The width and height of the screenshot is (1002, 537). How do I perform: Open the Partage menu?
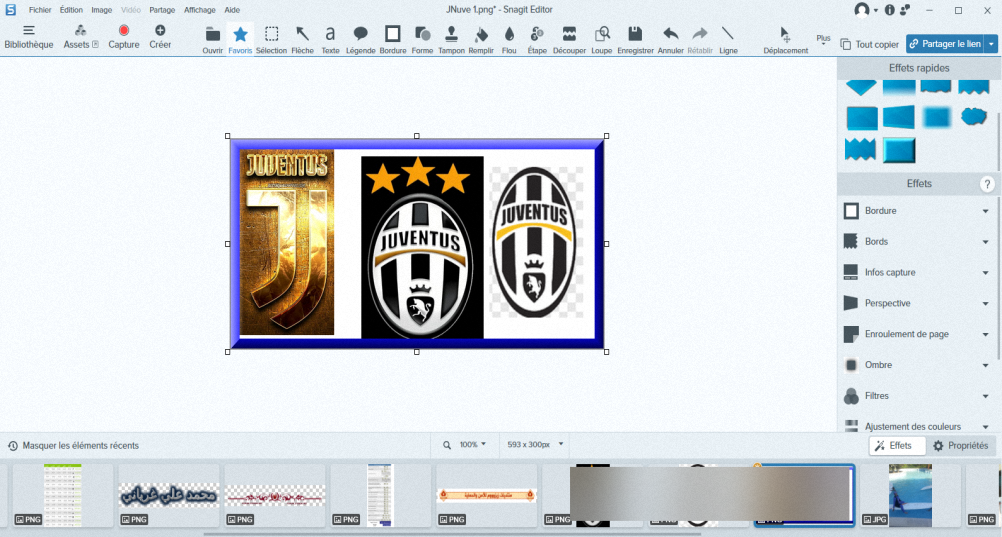pos(162,10)
